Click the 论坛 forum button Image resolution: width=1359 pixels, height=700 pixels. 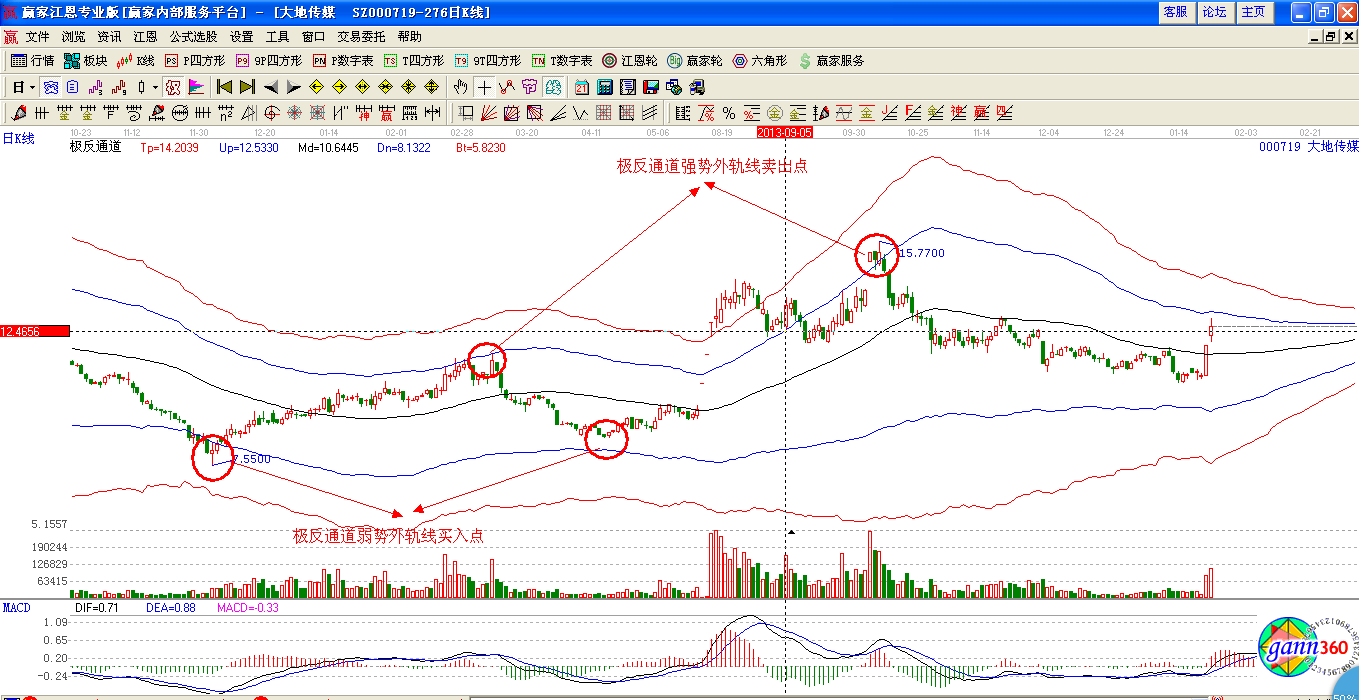[x=1214, y=12]
